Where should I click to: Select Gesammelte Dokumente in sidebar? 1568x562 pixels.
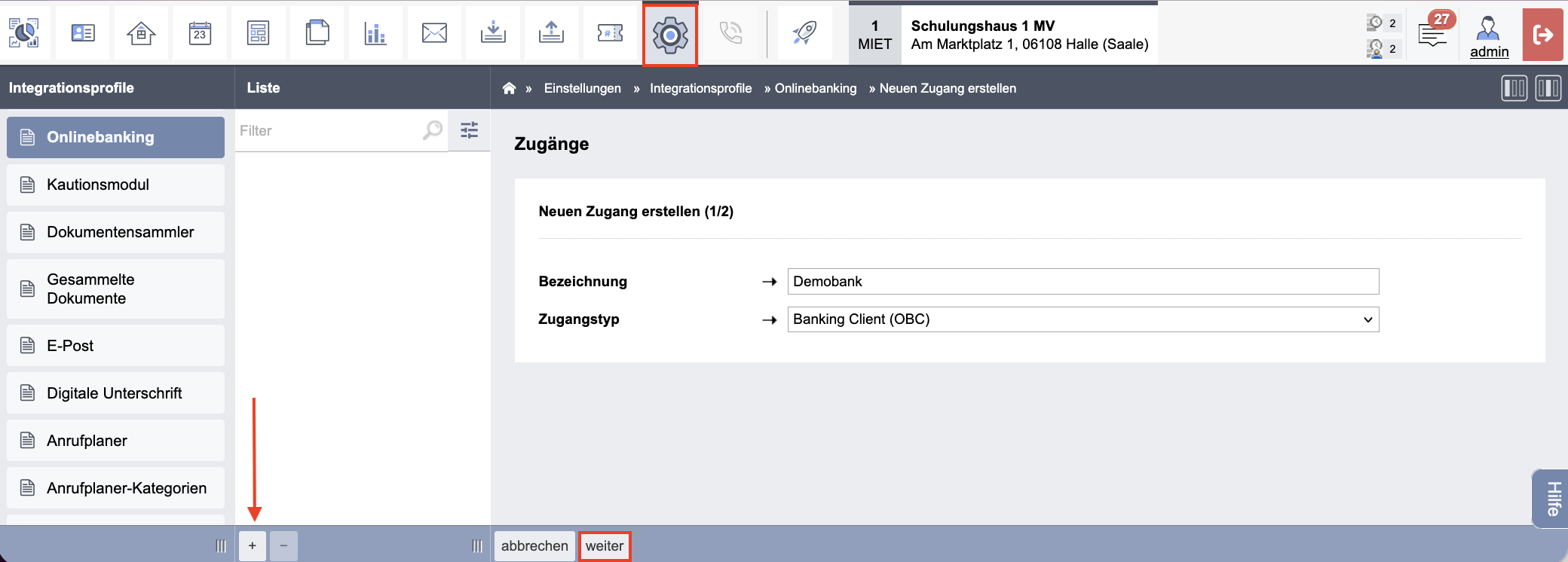click(x=115, y=289)
